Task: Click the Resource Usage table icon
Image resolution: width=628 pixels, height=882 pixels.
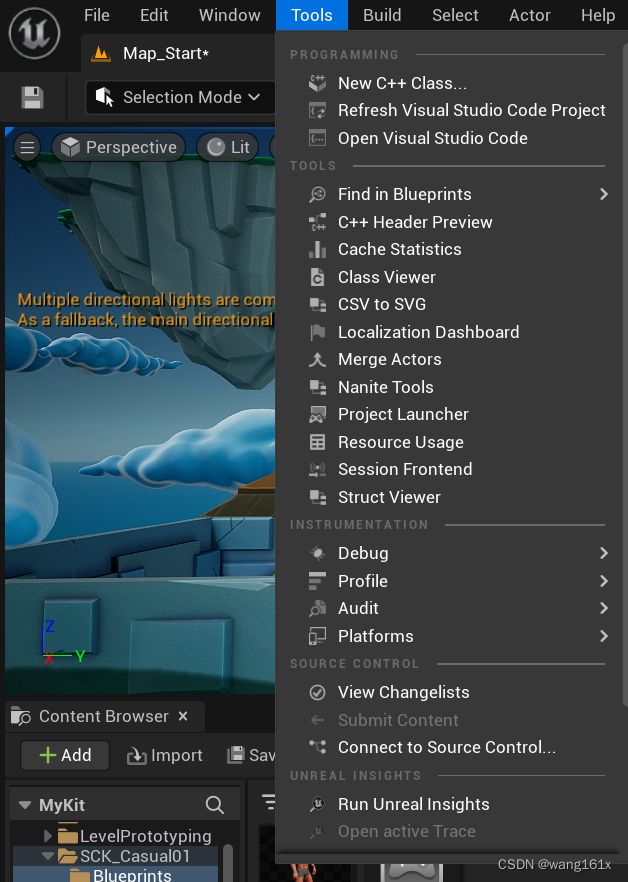Action: (x=317, y=442)
